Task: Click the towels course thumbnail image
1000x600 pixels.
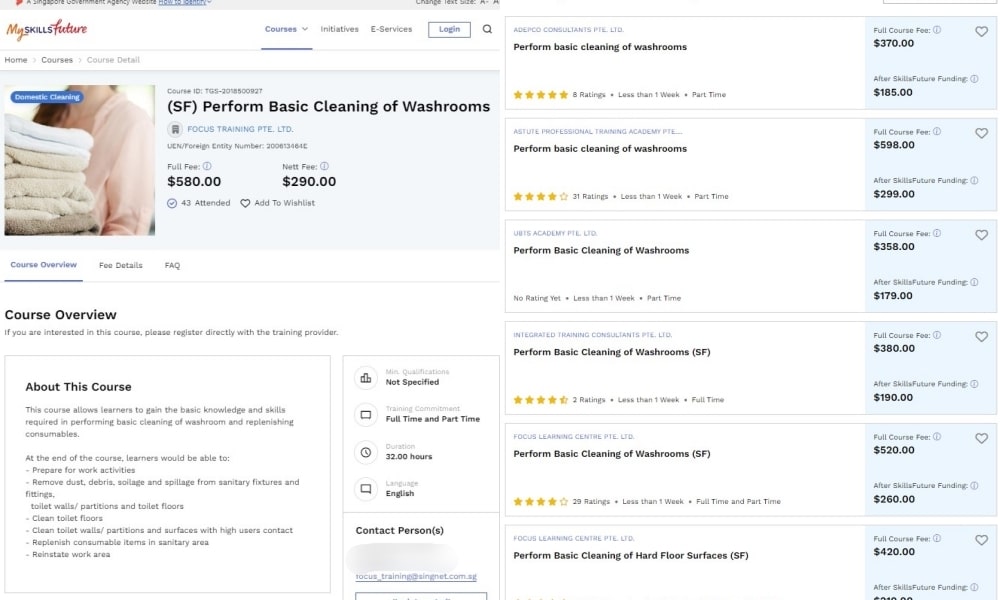Action: click(80, 160)
